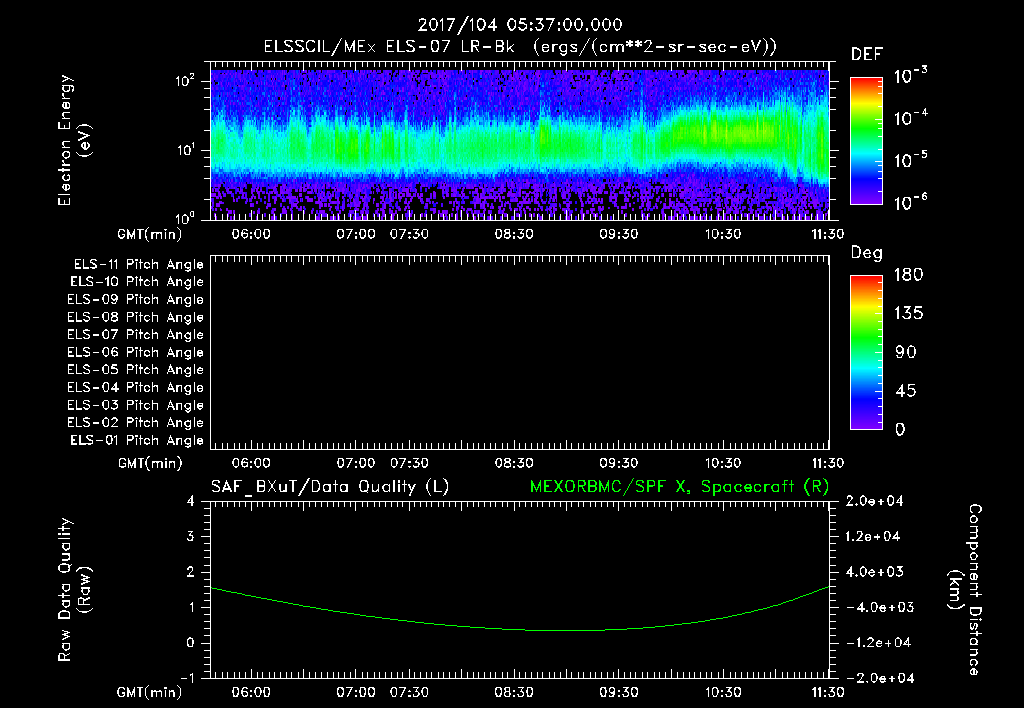This screenshot has width=1024, height=708.
Task: Click '07:30' on the spectrogram time axis
Action: click(x=409, y=234)
